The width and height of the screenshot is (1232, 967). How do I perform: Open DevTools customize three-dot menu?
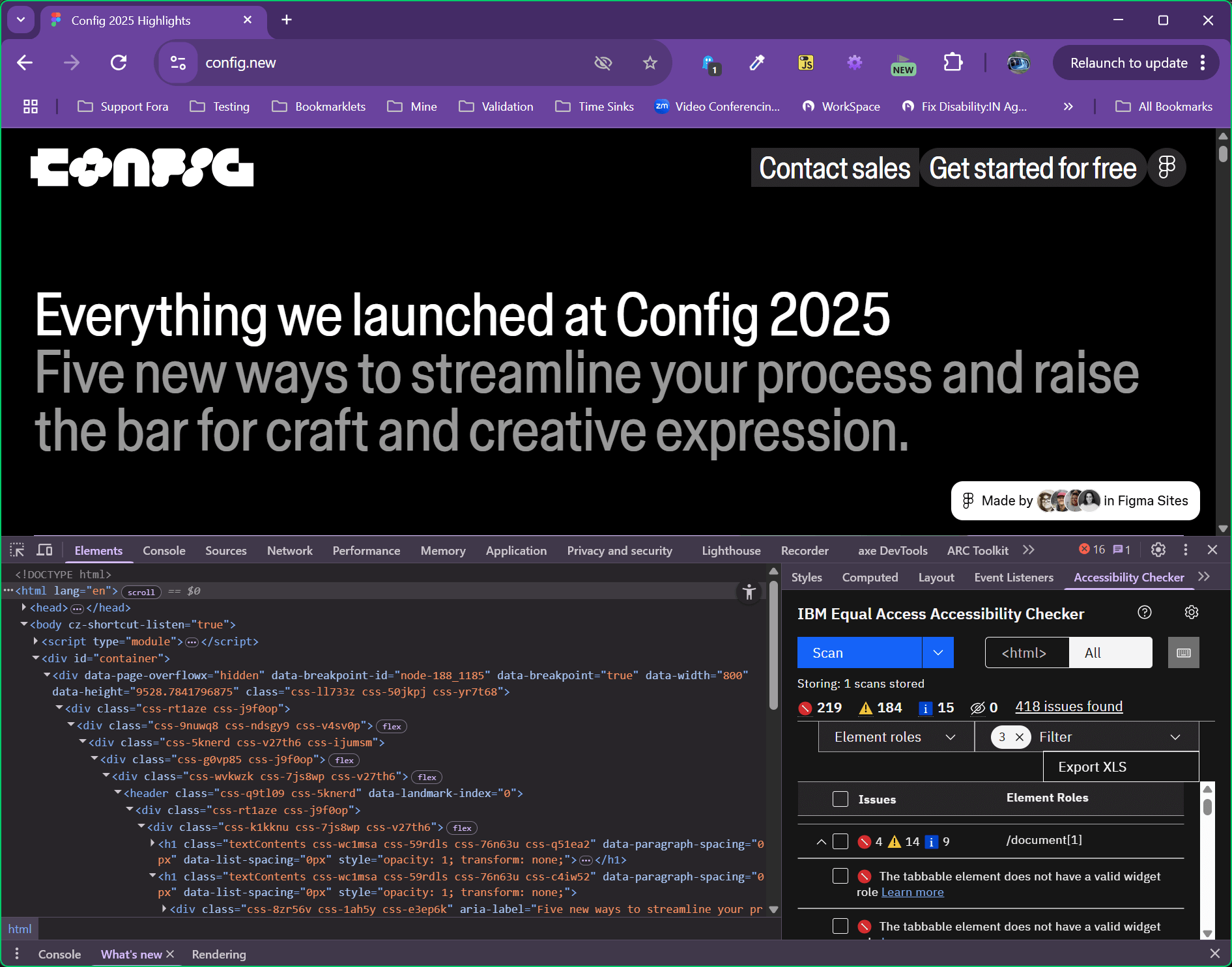pyautogui.click(x=1185, y=550)
